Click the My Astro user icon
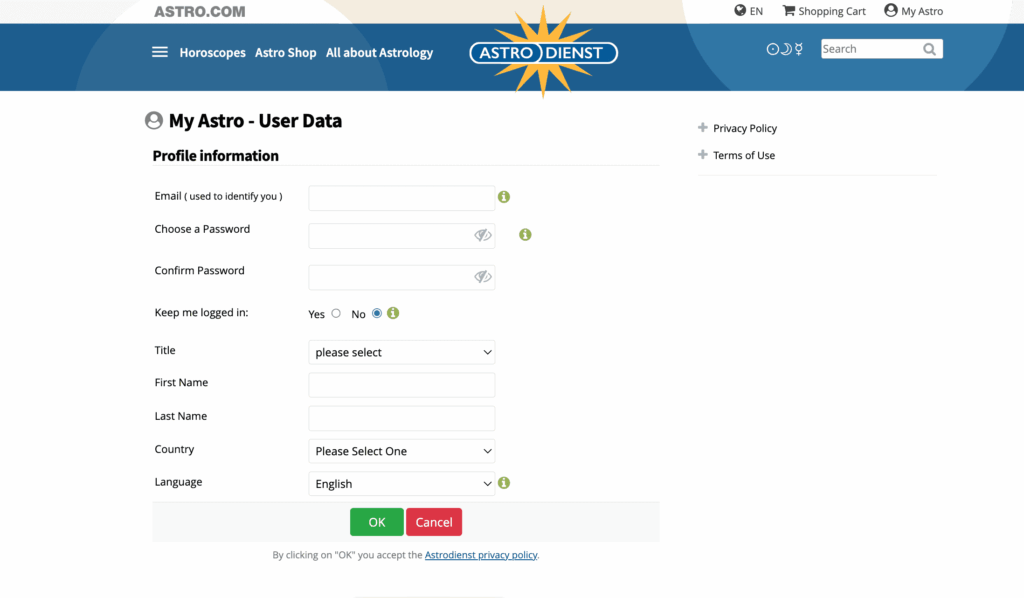This screenshot has width=1024, height=598. coord(891,10)
